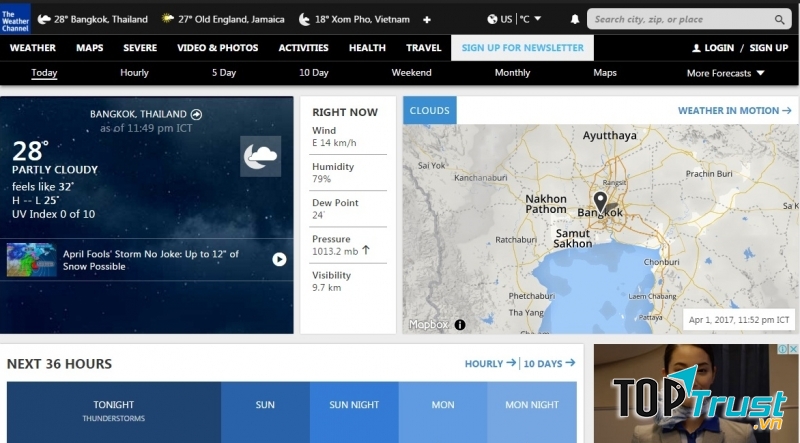The height and width of the screenshot is (443, 800).
Task: Open the TRAVEL menu
Action: pyautogui.click(x=423, y=48)
